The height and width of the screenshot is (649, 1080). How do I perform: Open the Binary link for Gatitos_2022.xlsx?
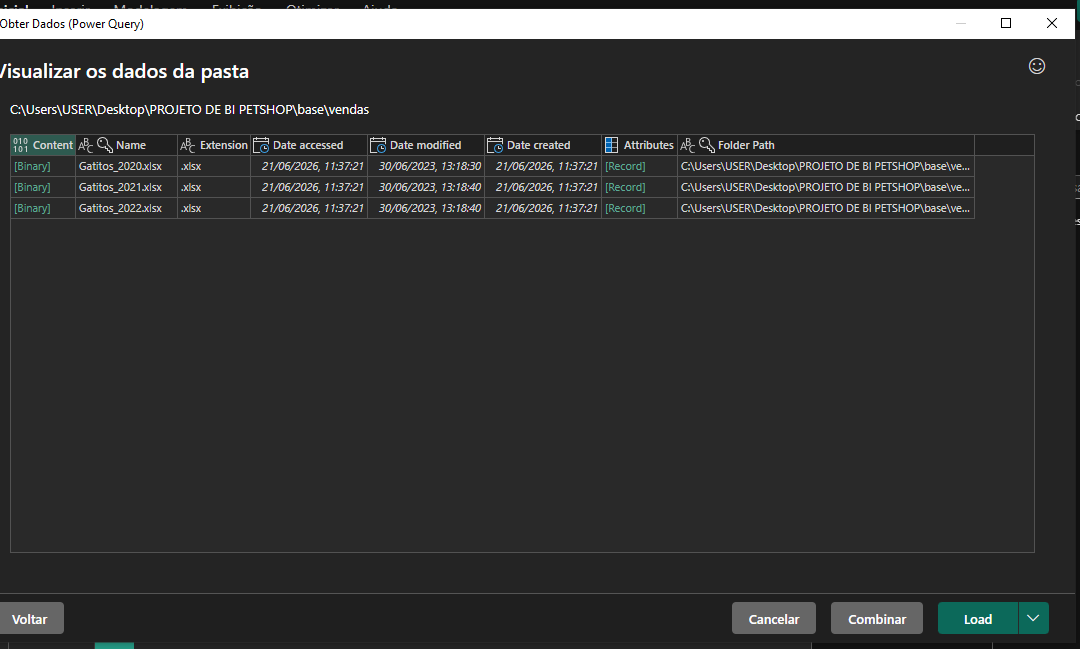click(x=32, y=208)
